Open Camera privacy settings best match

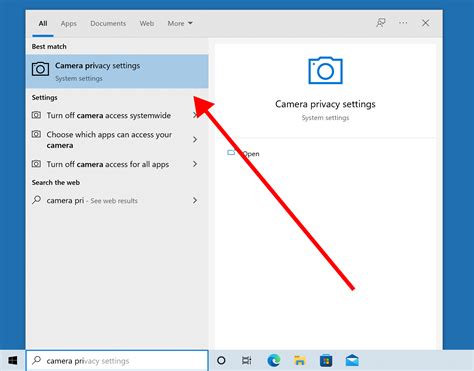(x=117, y=71)
